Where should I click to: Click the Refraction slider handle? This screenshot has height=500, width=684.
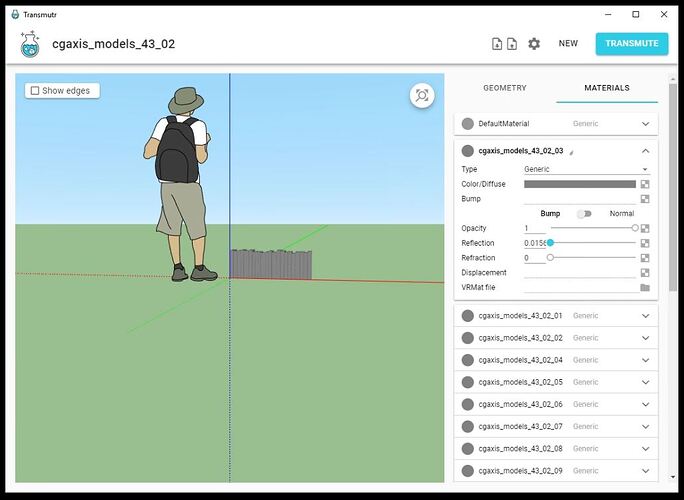[x=551, y=258]
